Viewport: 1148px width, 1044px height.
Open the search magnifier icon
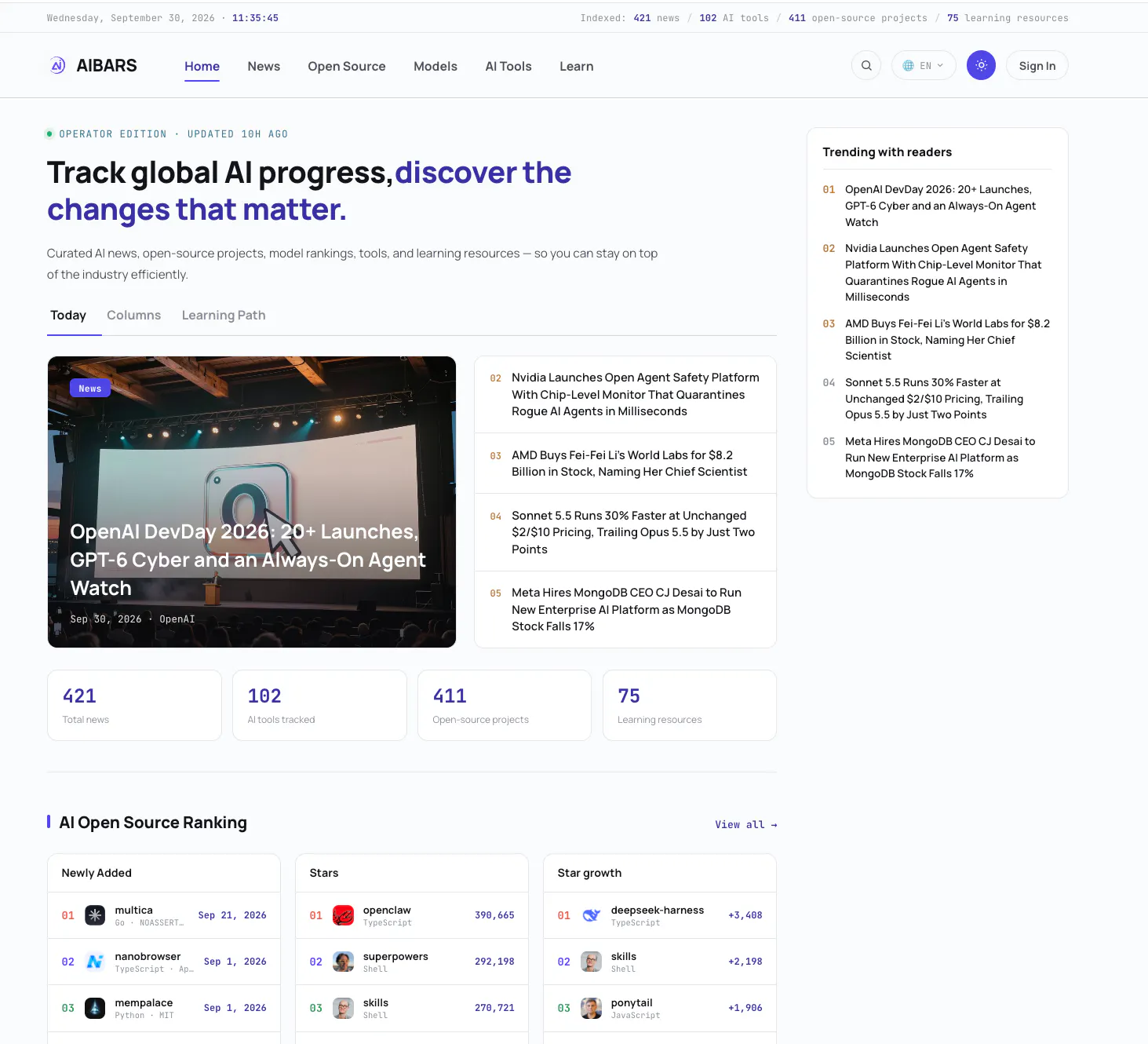pyautogui.click(x=866, y=66)
